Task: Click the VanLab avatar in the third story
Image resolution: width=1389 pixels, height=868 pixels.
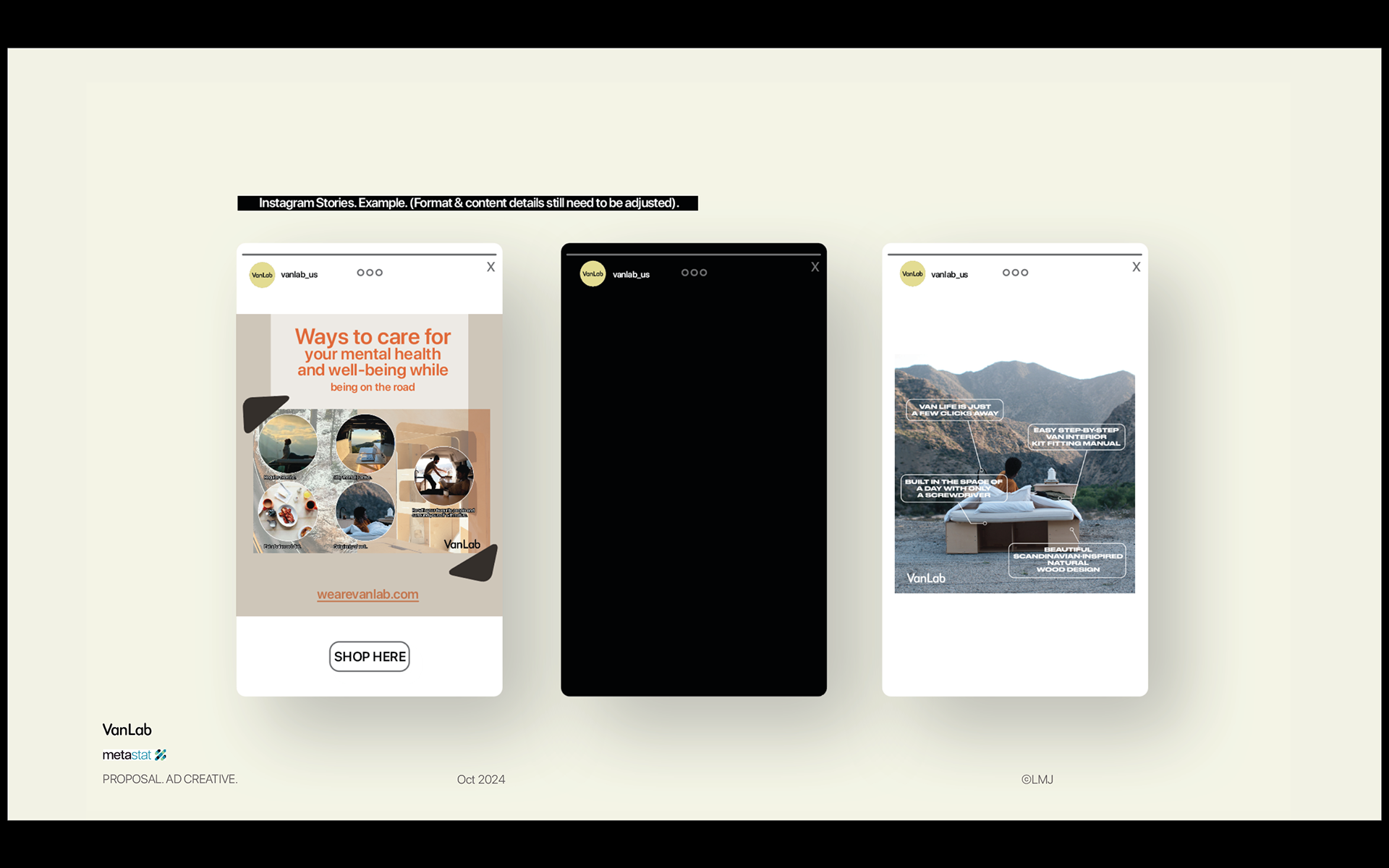Action: pos(912,273)
